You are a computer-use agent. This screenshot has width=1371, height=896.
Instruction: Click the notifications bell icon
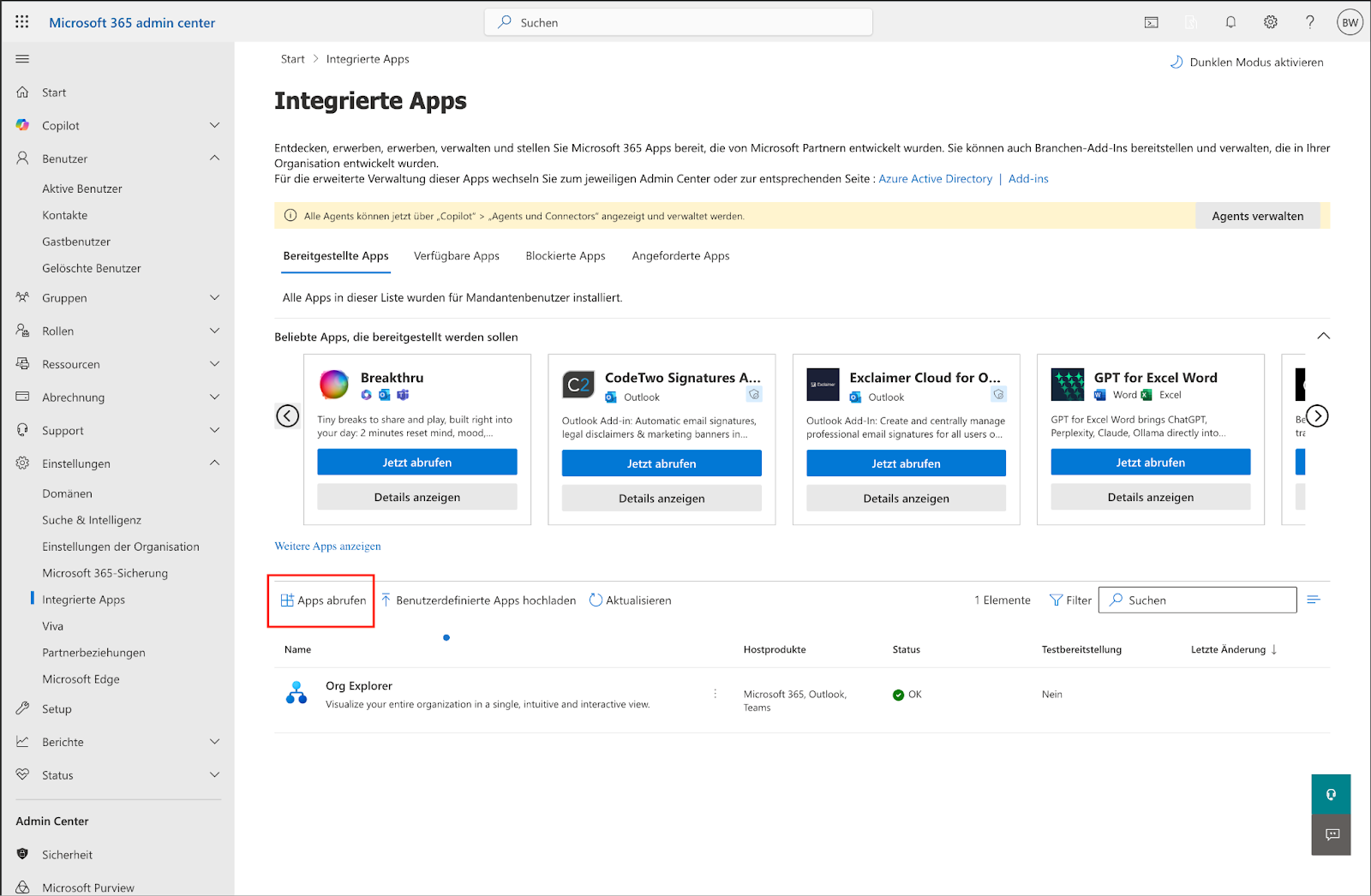[1230, 22]
